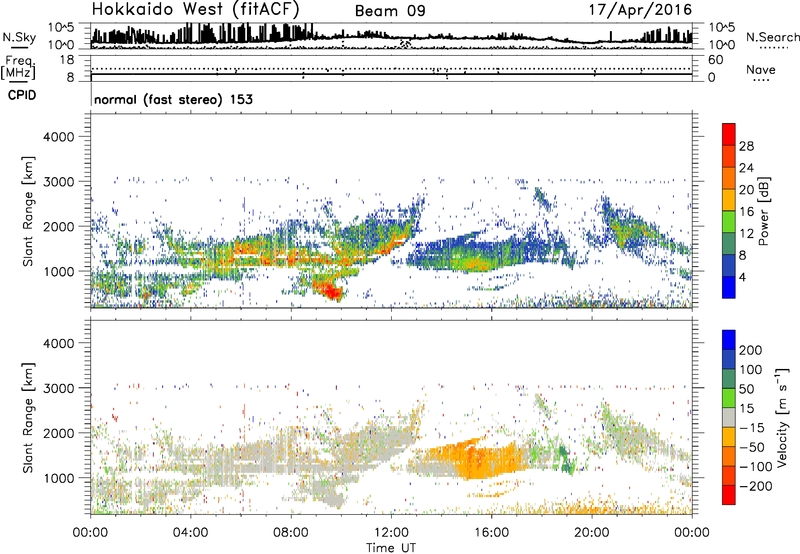This screenshot has height=554, width=800.
Task: Click the date '17/Apr/2016'
Action: [640, 10]
